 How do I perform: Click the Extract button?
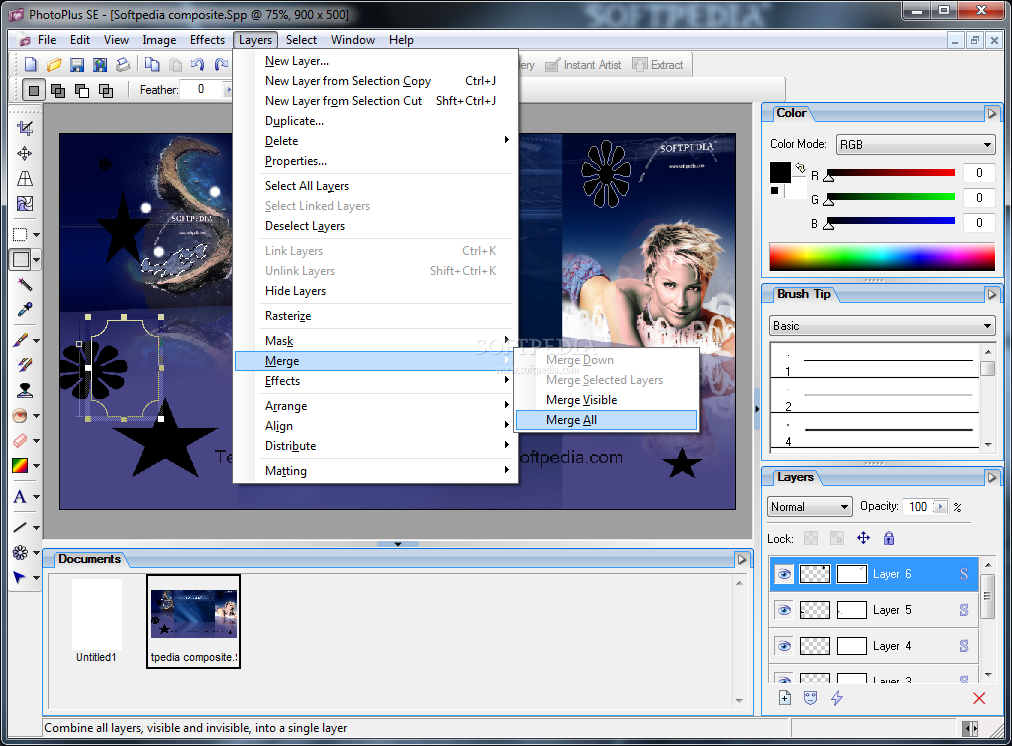[x=658, y=65]
